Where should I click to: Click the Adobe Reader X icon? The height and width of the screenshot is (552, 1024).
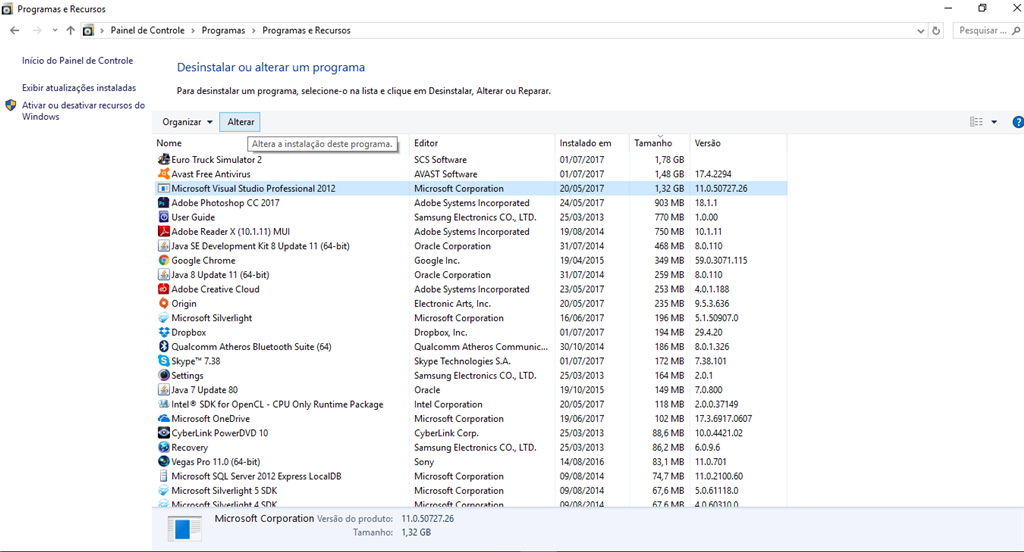[164, 231]
